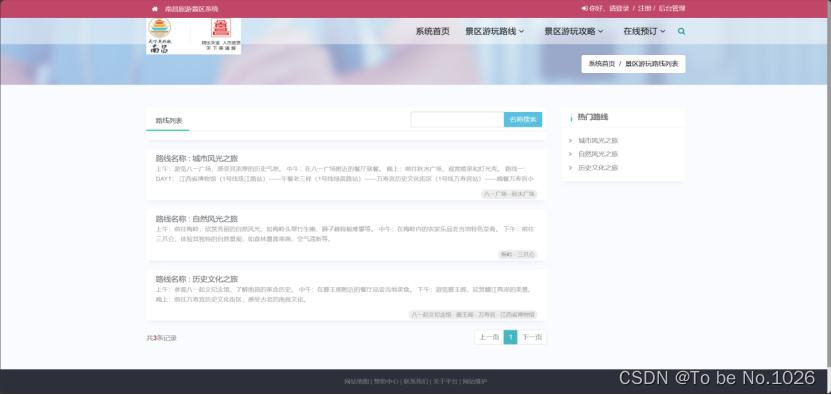Viewport: 831px width, 395px height.
Task: Click 系统首页 in the breadcrumb
Action: point(602,64)
